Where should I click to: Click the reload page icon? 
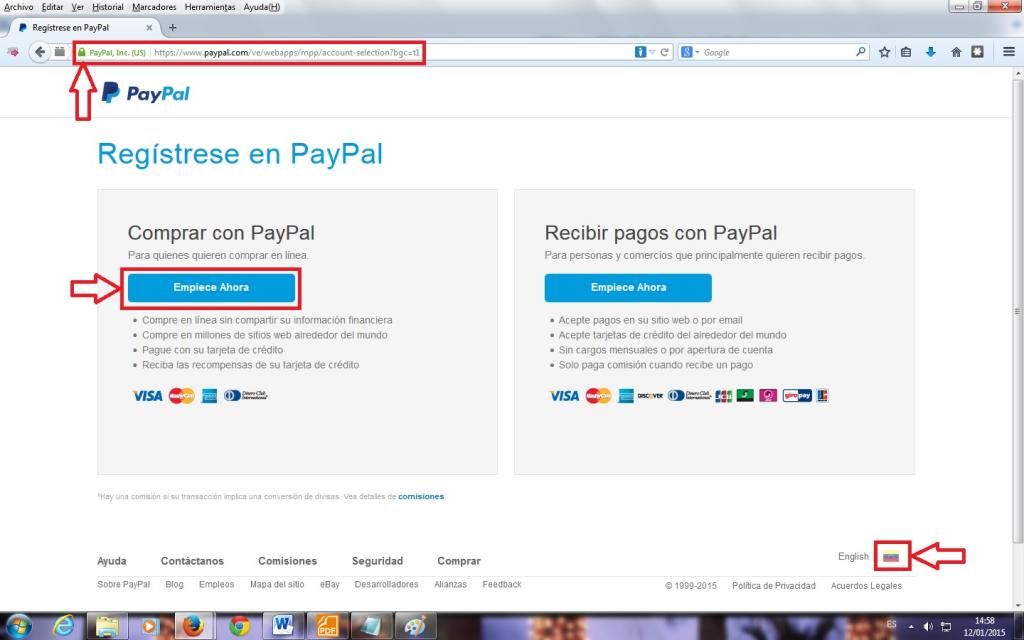[x=665, y=52]
